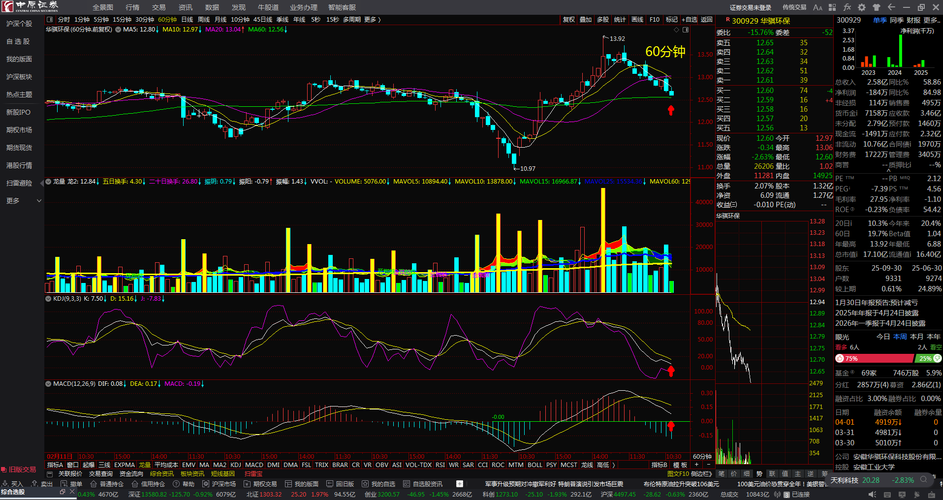The height and width of the screenshot is (500, 943).
Task: Open 我的自选 in bottom toolbar
Action: coord(378,484)
